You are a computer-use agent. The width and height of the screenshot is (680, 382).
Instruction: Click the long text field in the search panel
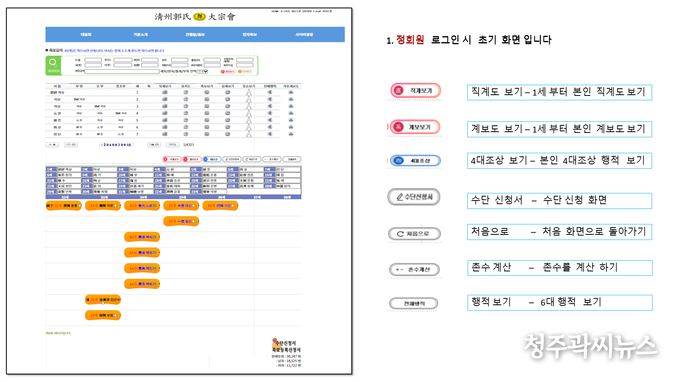pos(122,71)
